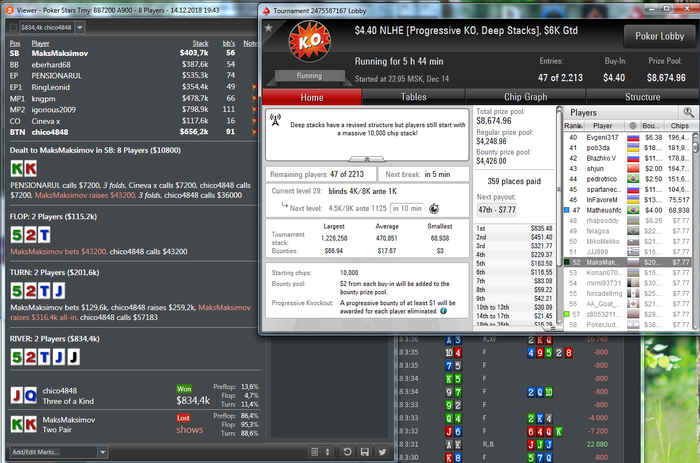The height and width of the screenshot is (463, 700).
Task: Click the China flag beside shjun
Action: (x=633, y=169)
